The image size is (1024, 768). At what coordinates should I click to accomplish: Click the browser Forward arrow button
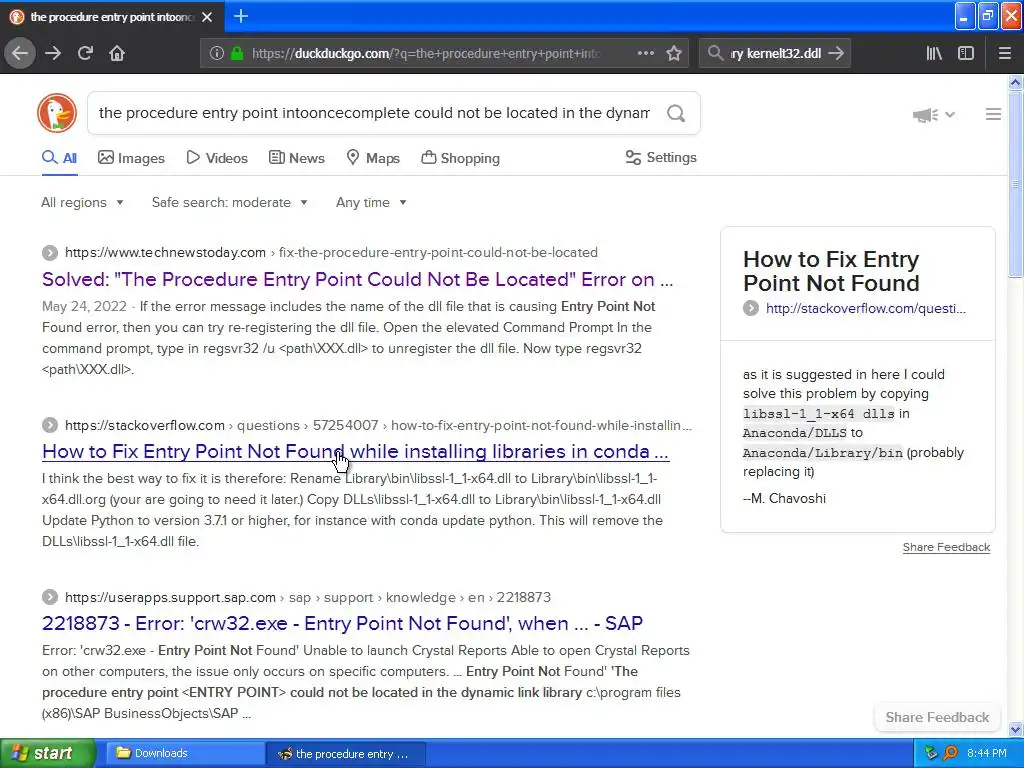click(53, 53)
